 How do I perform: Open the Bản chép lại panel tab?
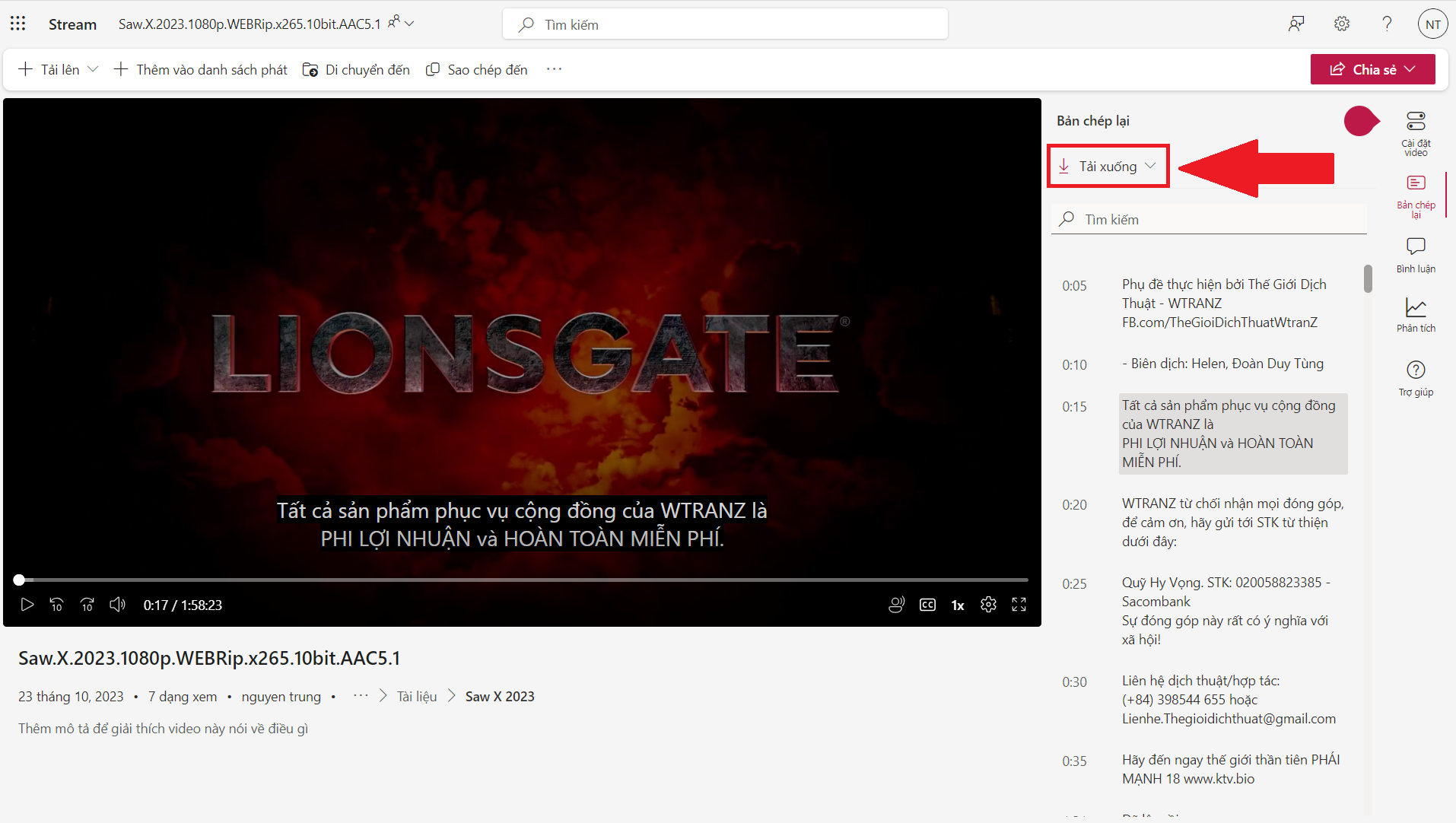coord(1416,195)
